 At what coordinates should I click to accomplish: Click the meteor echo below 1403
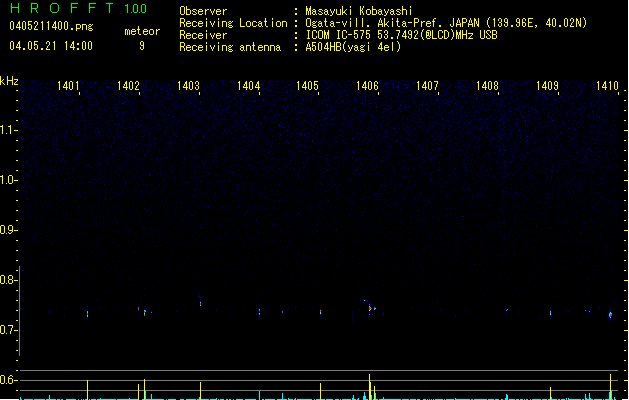pyautogui.click(x=200, y=303)
